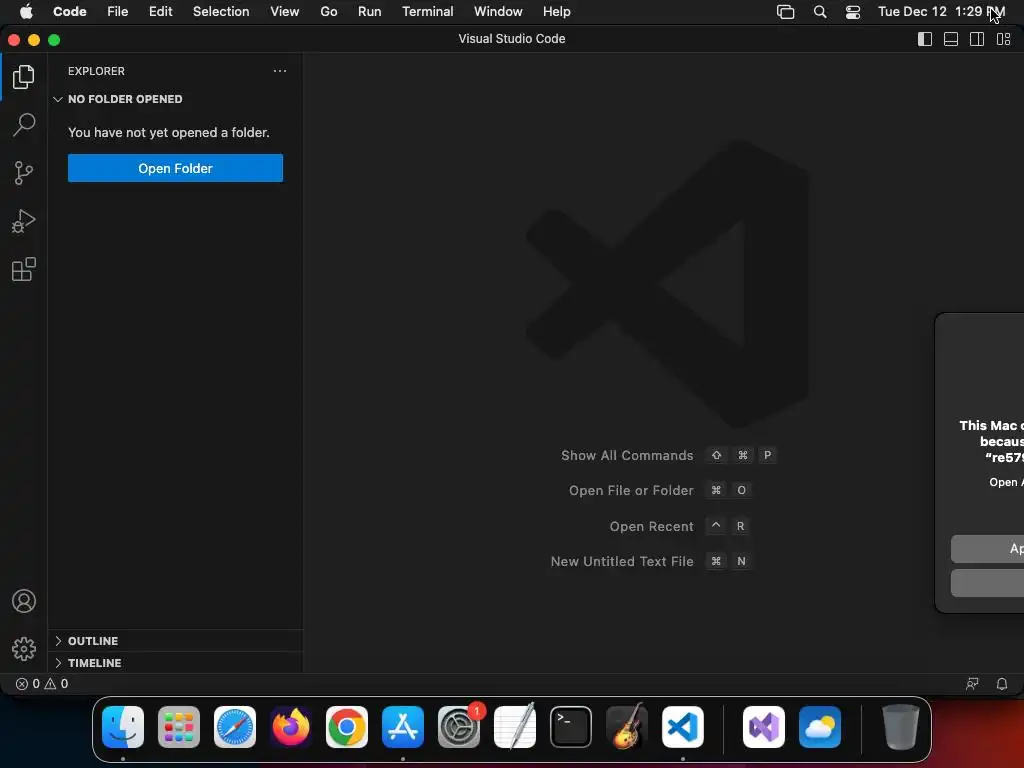Image resolution: width=1024 pixels, height=768 pixels.
Task: Open Visual Studio (purple) from the Dock
Action: tap(764, 727)
